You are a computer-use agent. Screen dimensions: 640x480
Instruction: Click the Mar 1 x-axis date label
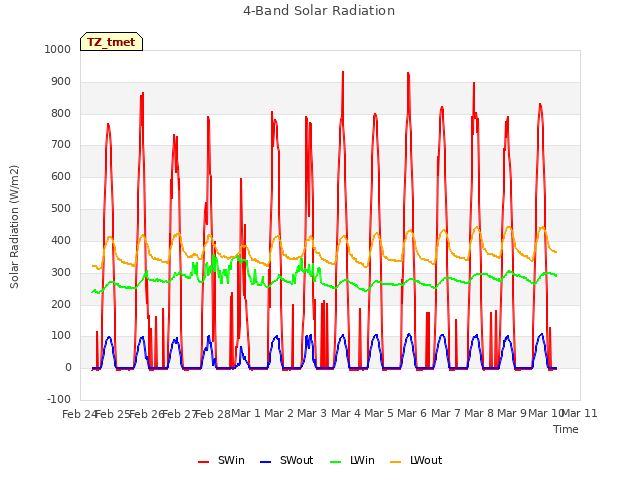[x=246, y=413]
